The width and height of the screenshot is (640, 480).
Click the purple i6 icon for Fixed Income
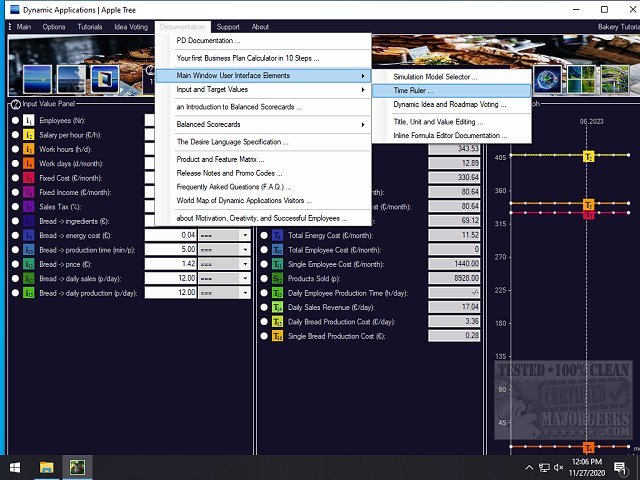(29, 192)
